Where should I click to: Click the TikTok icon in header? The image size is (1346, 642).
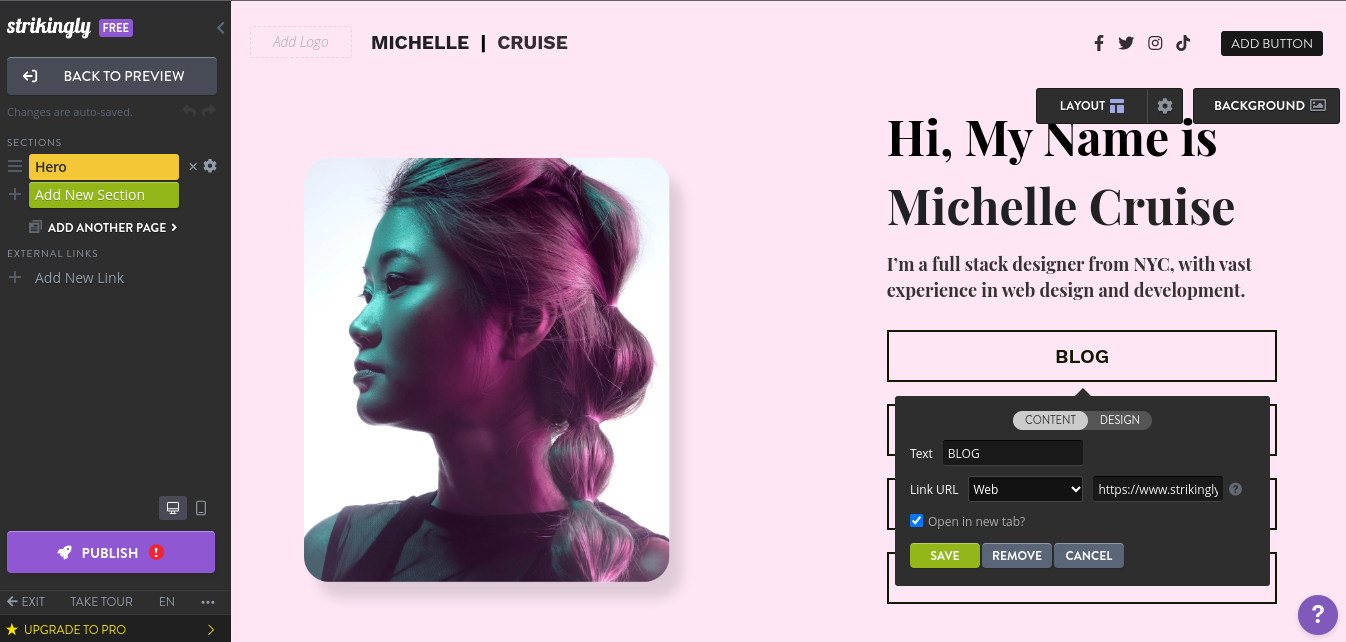click(1183, 43)
